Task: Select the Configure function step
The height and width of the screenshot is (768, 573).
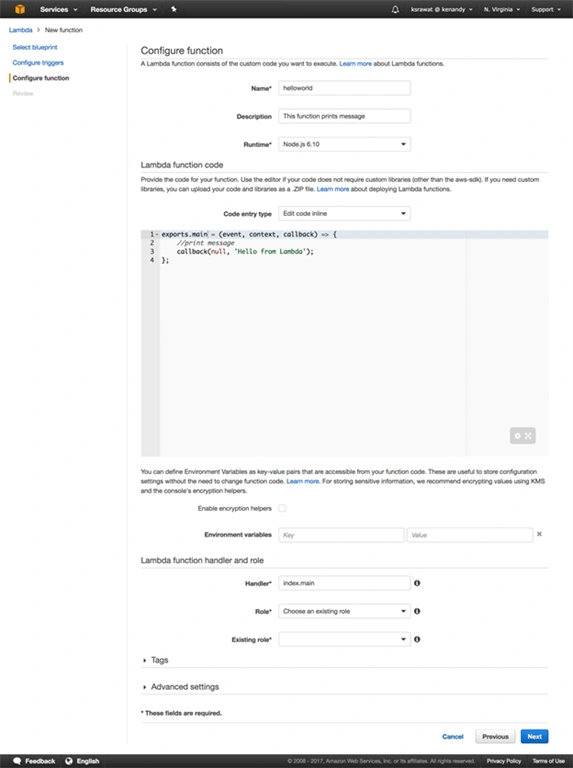Action: 41,78
